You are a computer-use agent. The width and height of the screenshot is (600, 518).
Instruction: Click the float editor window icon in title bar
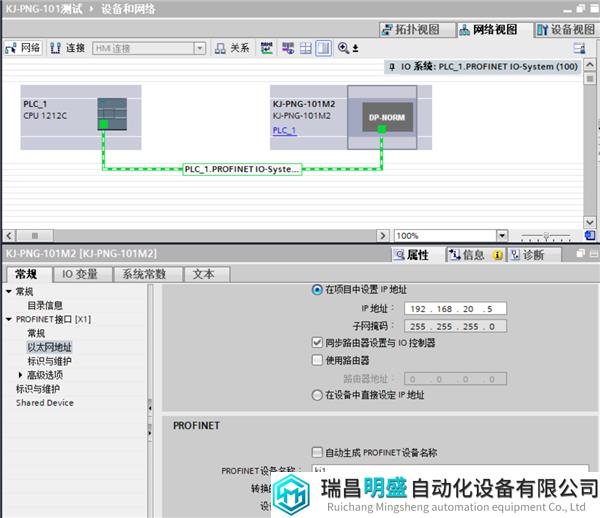(580, 8)
